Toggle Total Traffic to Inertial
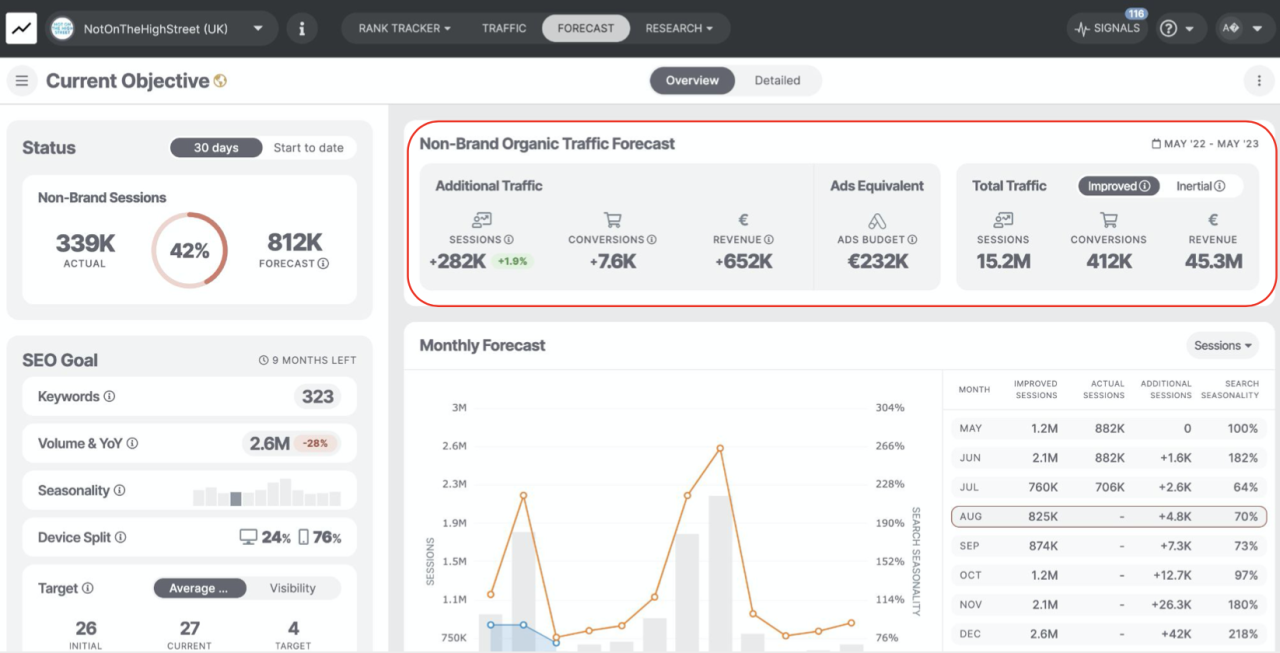 [x=1200, y=186]
